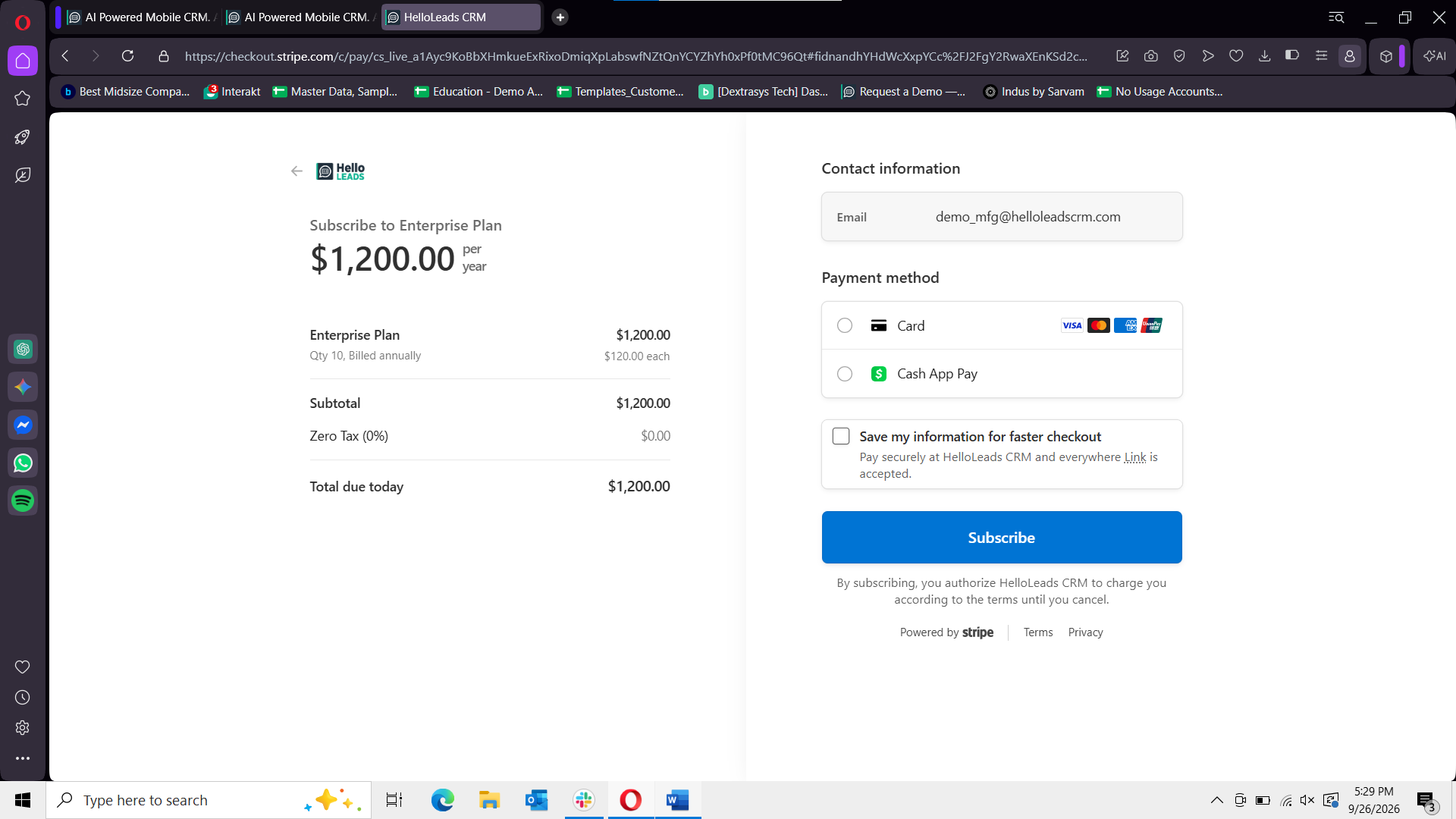Image resolution: width=1456 pixels, height=819 pixels.
Task: Expand sidebar three-dot more options
Action: pos(23,758)
